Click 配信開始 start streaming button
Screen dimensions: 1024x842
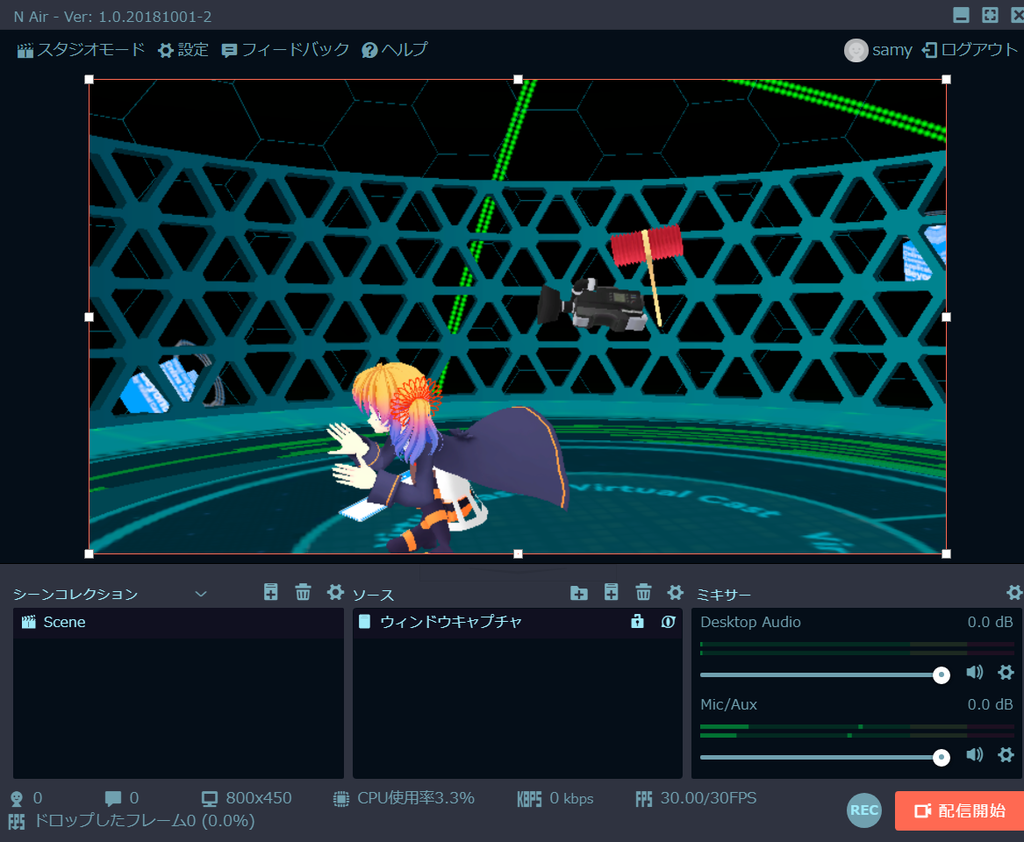click(x=959, y=811)
